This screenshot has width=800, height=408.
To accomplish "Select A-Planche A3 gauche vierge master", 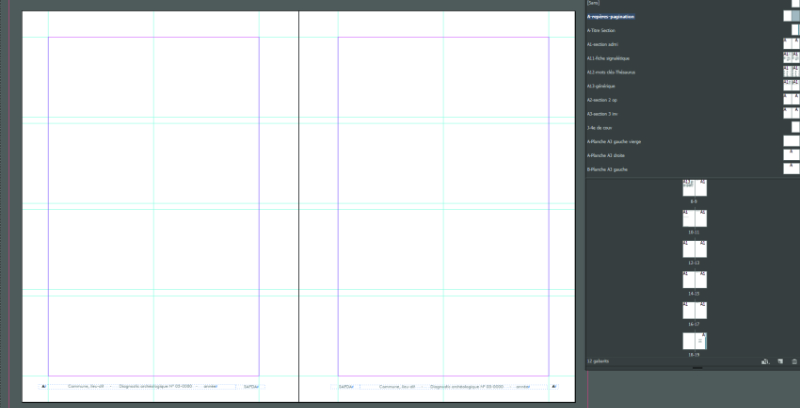I will (x=692, y=141).
